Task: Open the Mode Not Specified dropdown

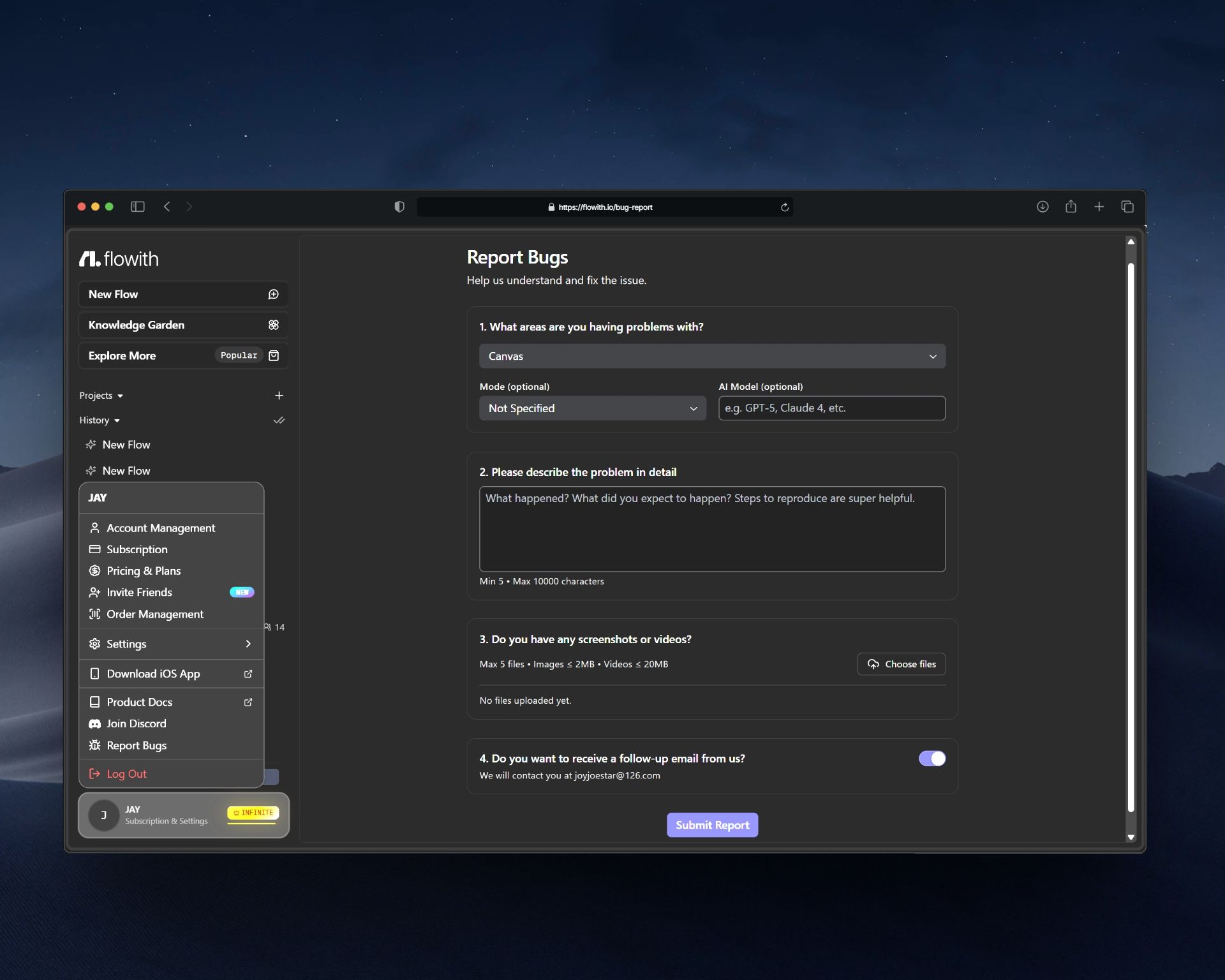Action: [x=592, y=408]
